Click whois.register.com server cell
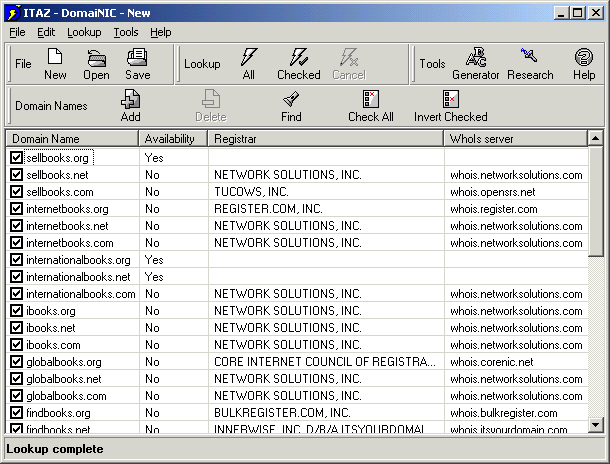Screen dimensions: 610x464 click(x=494, y=209)
